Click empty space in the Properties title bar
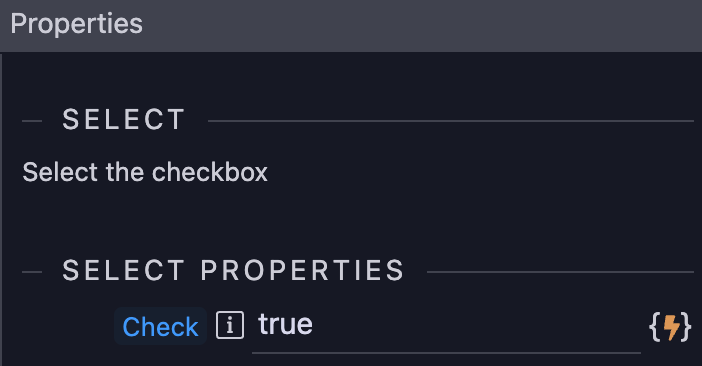702x366 pixels. (x=421, y=25)
